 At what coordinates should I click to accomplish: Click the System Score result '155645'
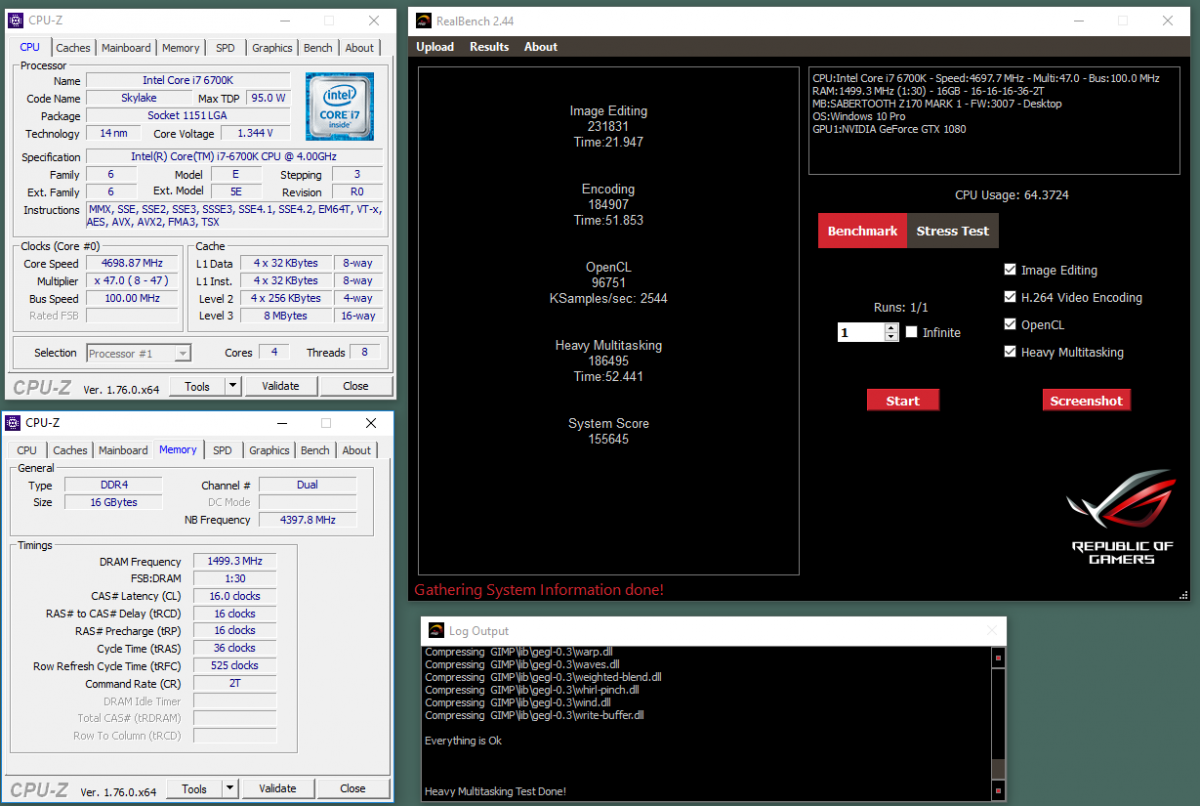point(608,439)
